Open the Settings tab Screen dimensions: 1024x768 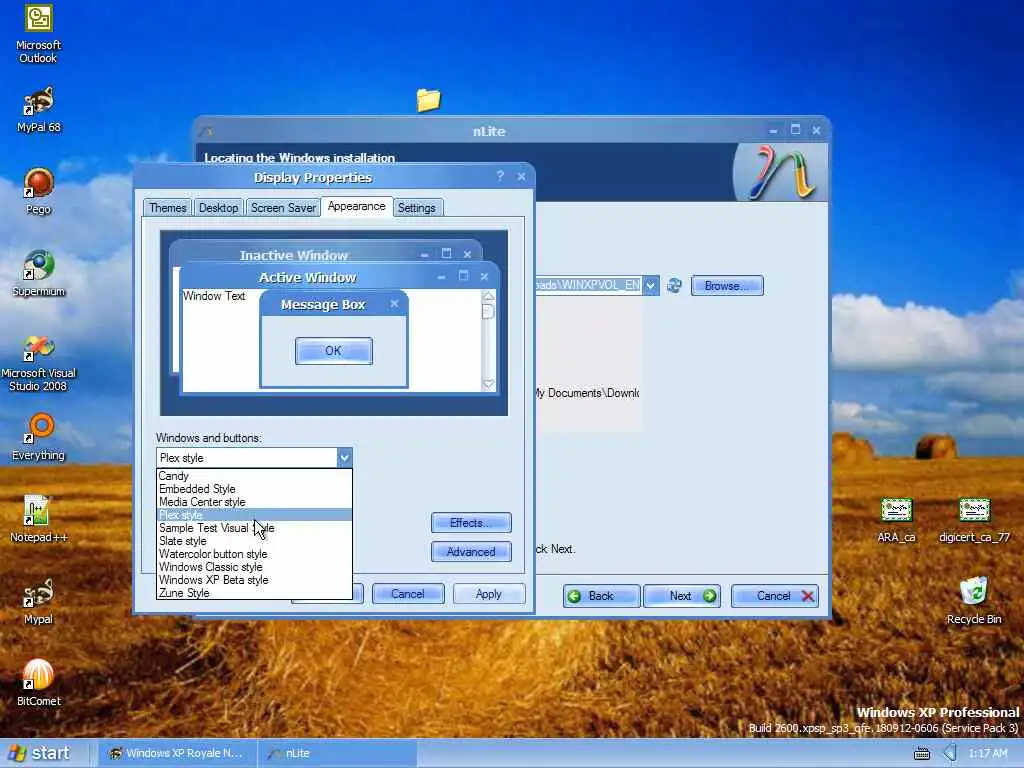[417, 208]
